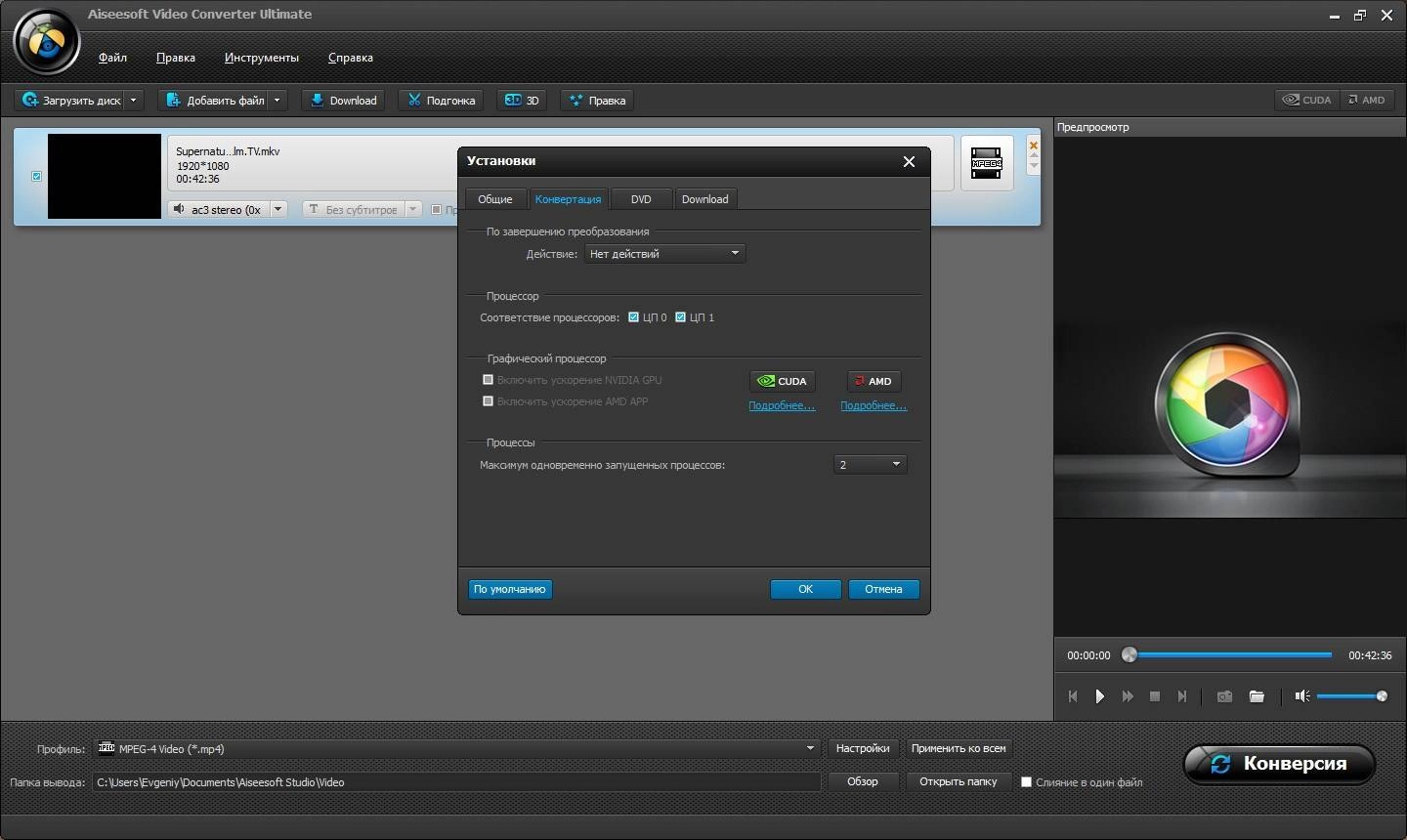This screenshot has width=1407, height=840.
Task: Toggle the video file selection checkbox
Action: point(36,176)
